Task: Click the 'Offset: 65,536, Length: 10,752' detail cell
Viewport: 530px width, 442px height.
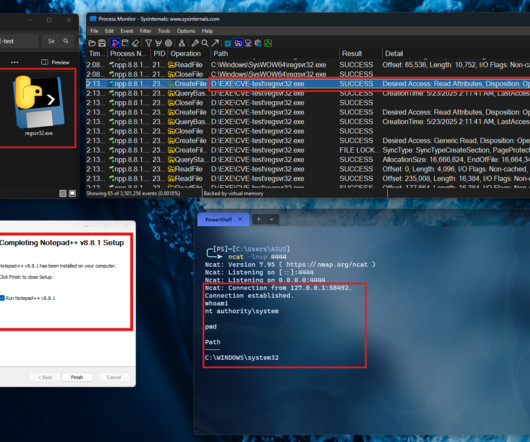Action: pos(456,65)
